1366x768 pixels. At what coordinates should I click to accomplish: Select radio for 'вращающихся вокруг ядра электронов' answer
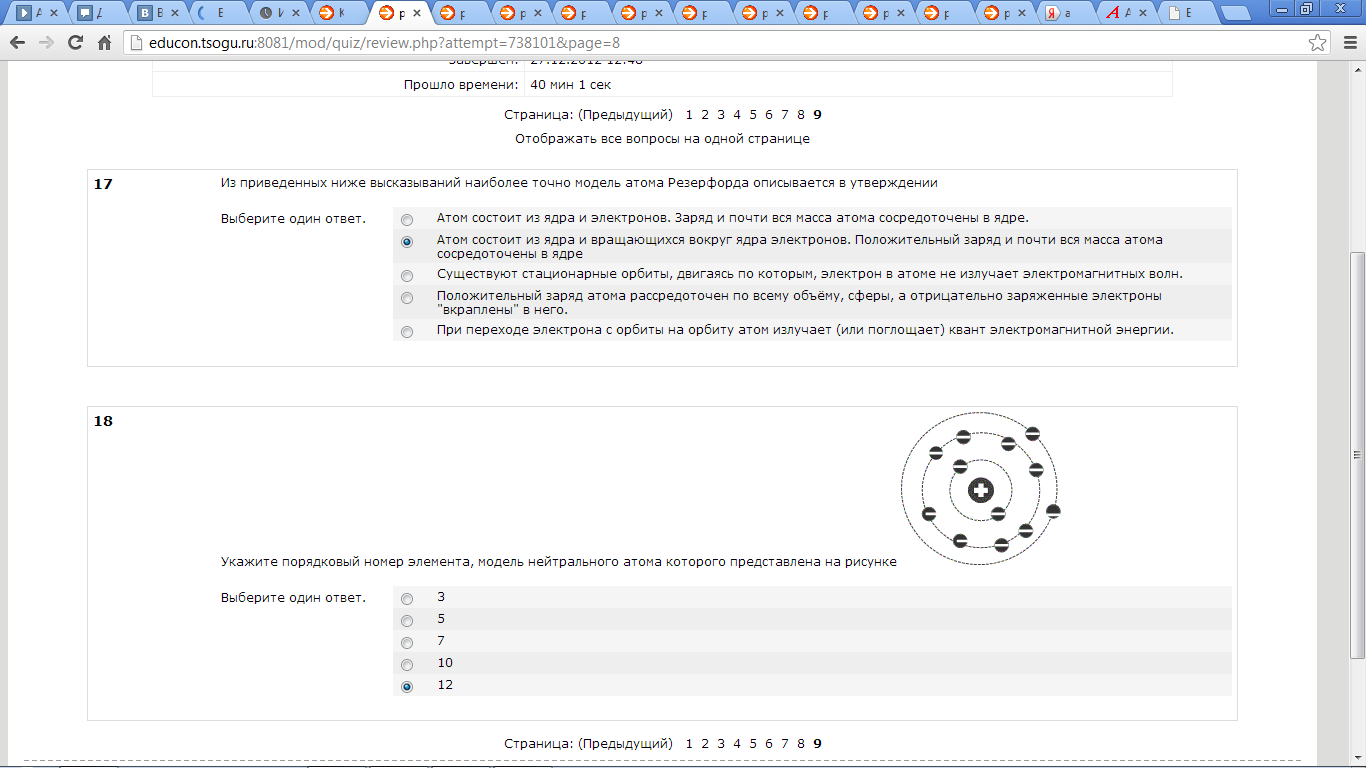tap(406, 241)
